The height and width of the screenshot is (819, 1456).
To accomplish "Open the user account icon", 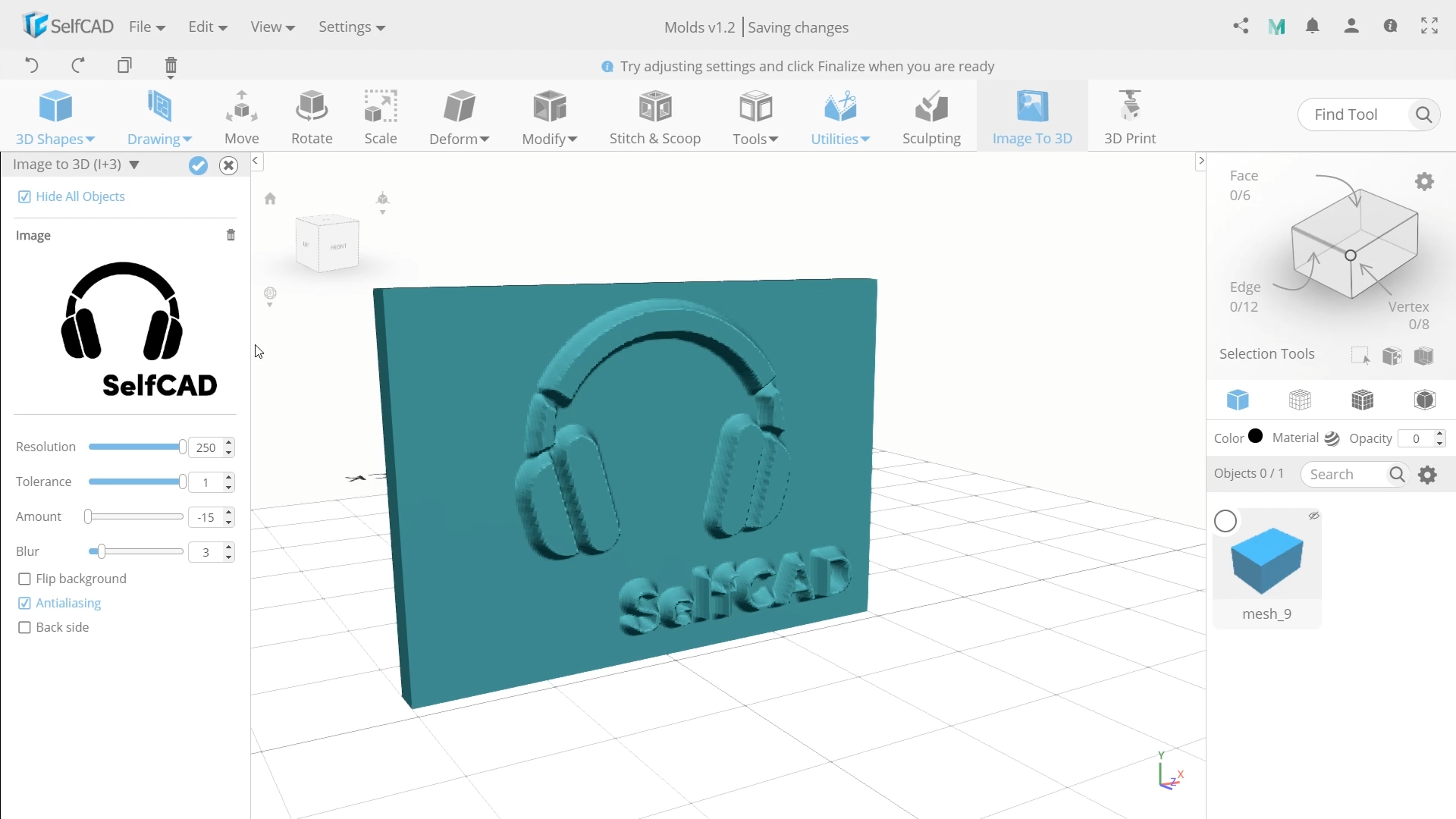I will (x=1351, y=27).
